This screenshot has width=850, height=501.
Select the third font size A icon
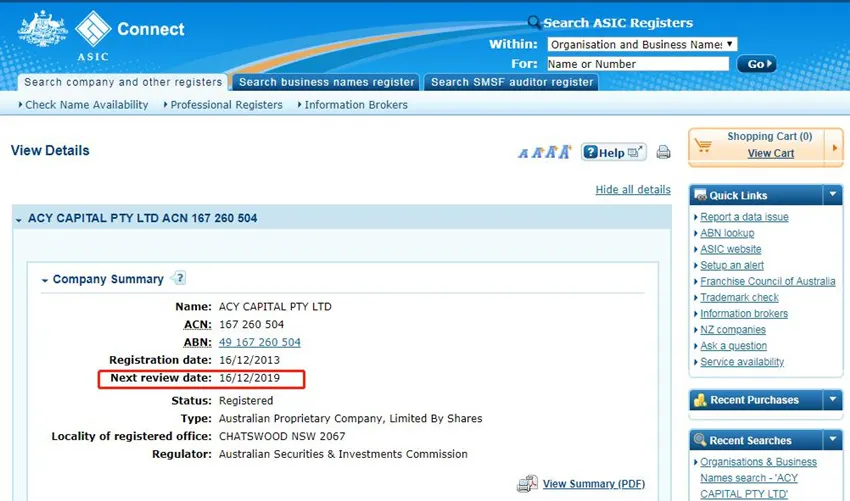coord(551,152)
